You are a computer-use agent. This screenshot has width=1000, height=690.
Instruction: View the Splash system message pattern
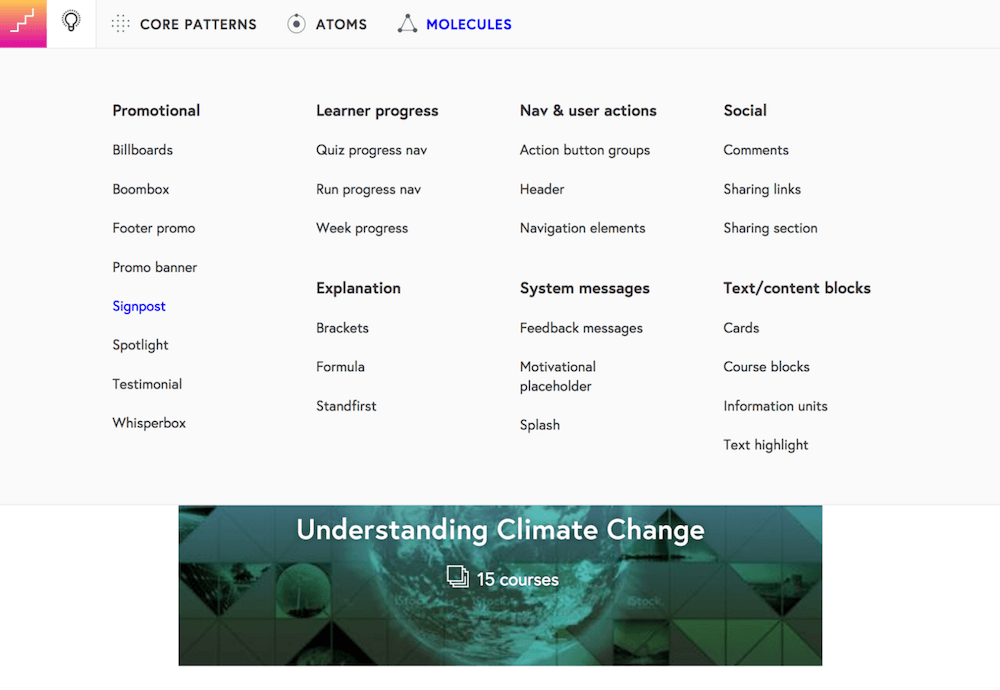click(540, 425)
